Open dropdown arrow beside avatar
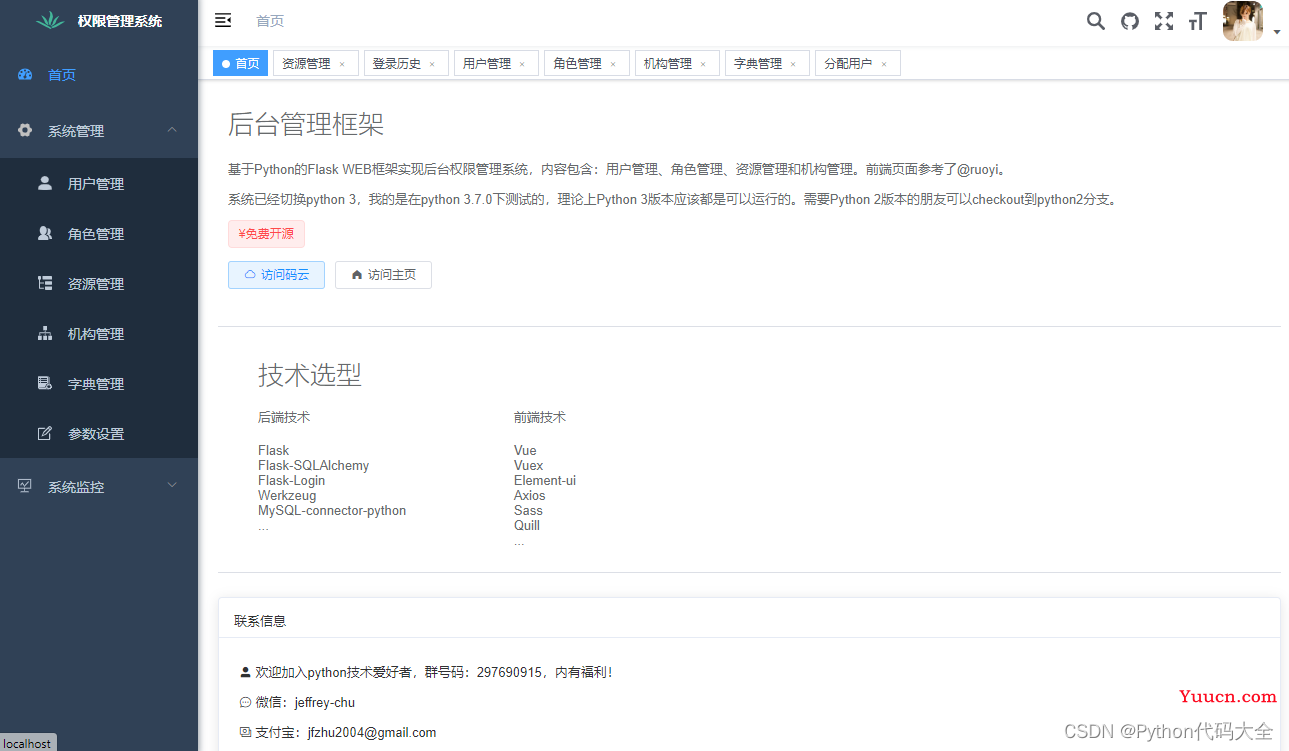 point(1277,33)
